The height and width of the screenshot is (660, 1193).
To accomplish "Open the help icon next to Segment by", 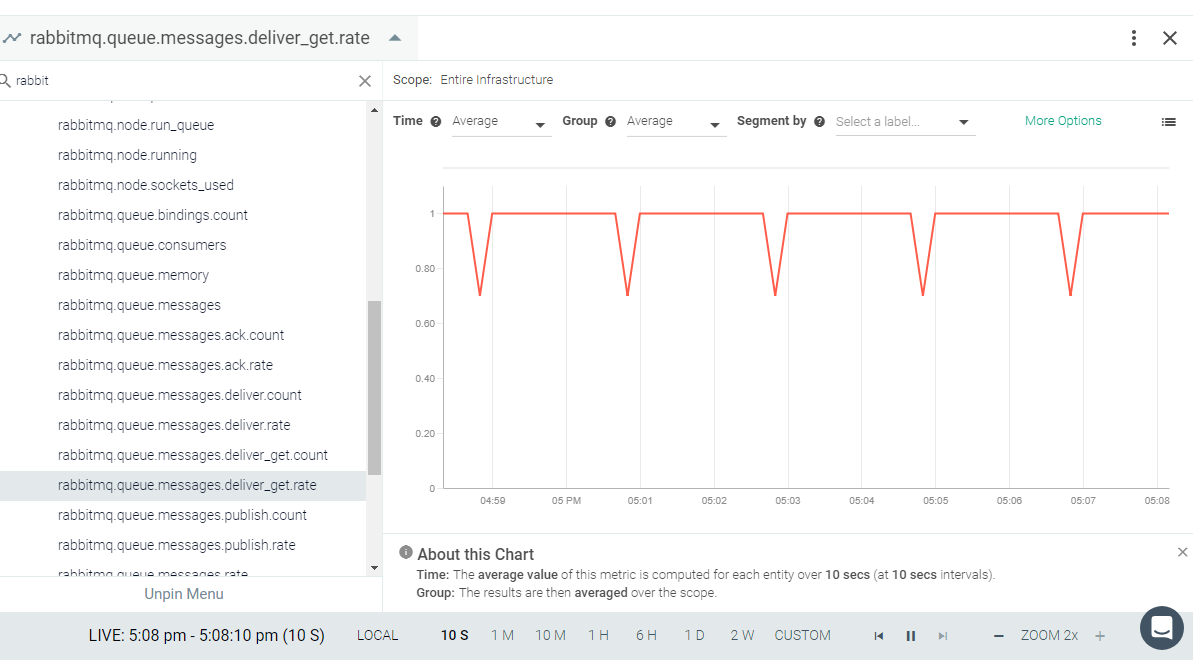I will (819, 122).
